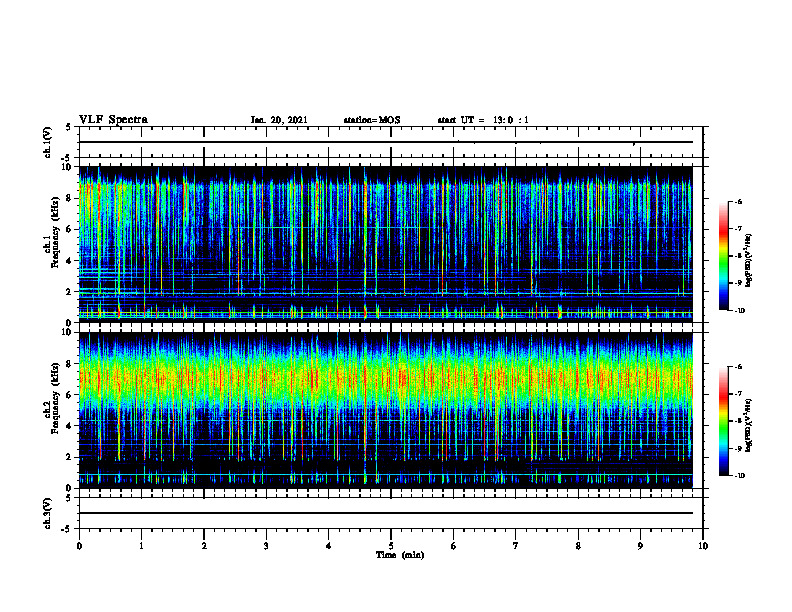The image size is (792, 612).
Task: Click the 'VLF Spectra' plot title
Action: (x=113, y=120)
